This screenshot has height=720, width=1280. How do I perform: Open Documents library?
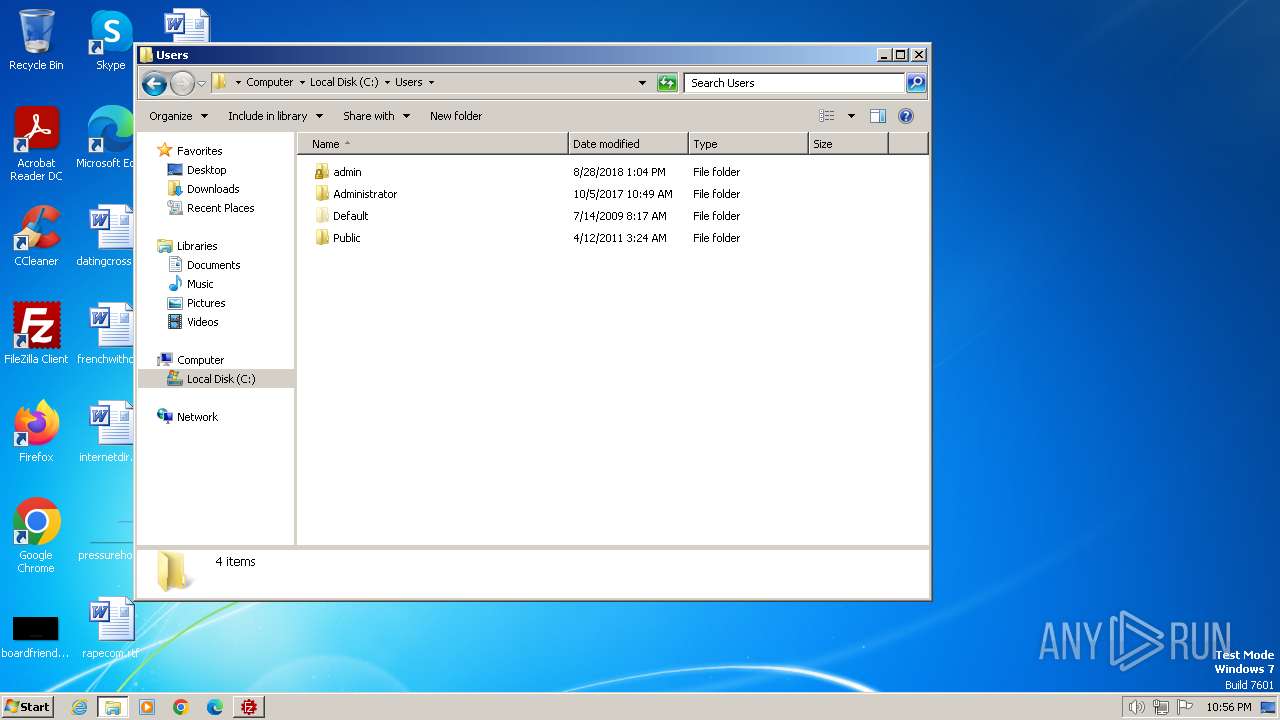213,265
